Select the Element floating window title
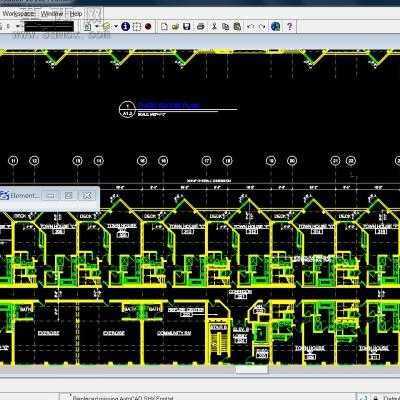Image resolution: width=400 pixels, height=400 pixels. pos(24,196)
